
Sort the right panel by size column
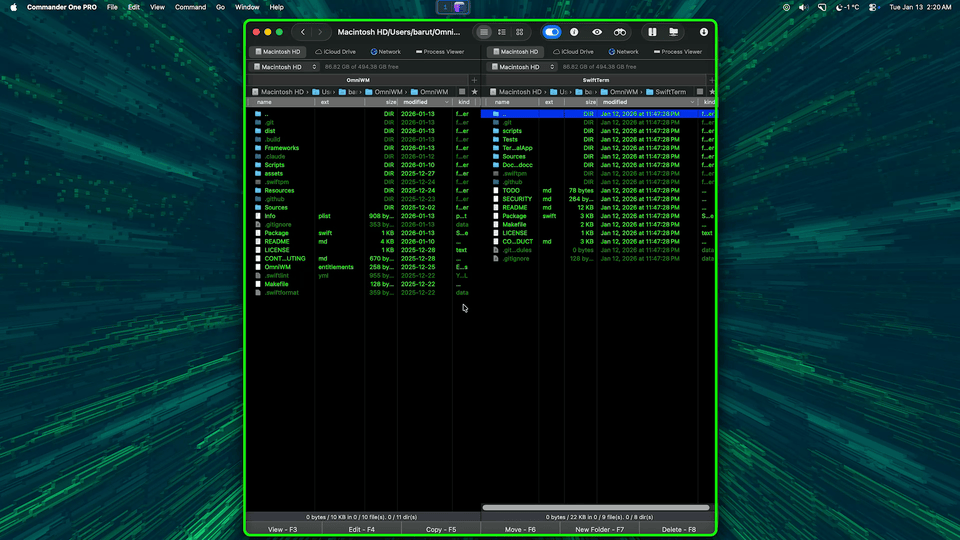[580, 102]
